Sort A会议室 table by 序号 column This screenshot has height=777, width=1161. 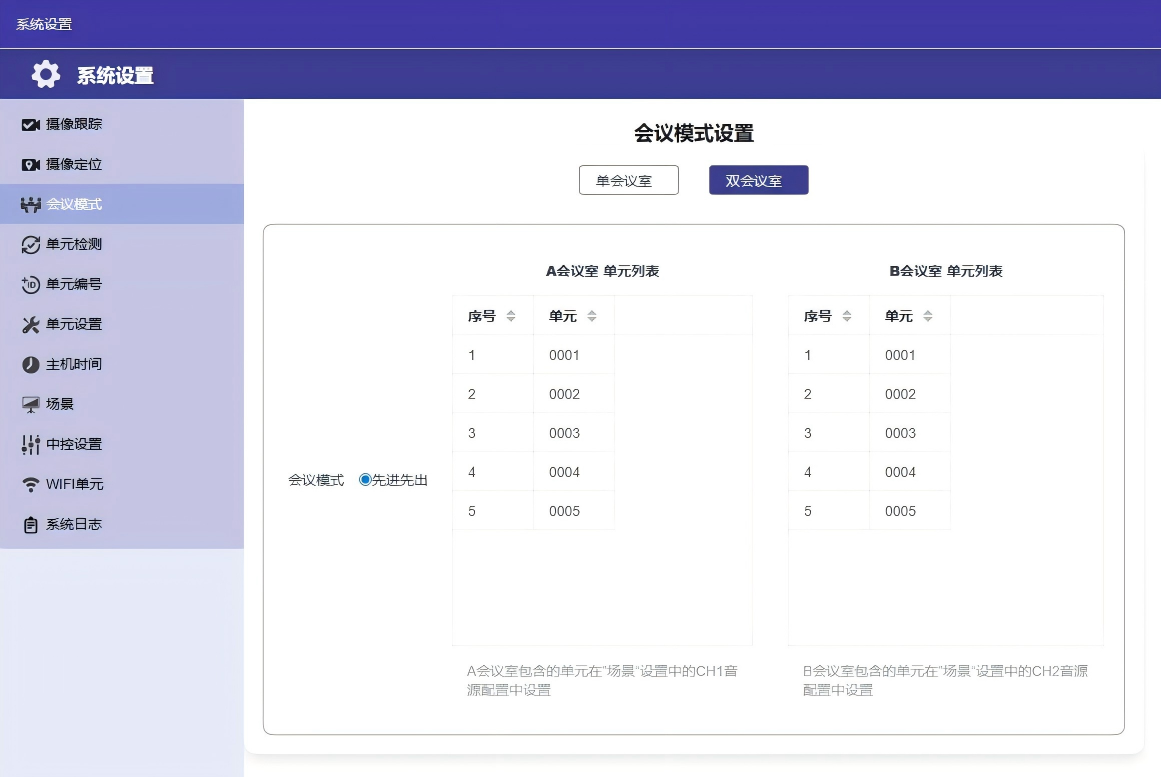510,315
